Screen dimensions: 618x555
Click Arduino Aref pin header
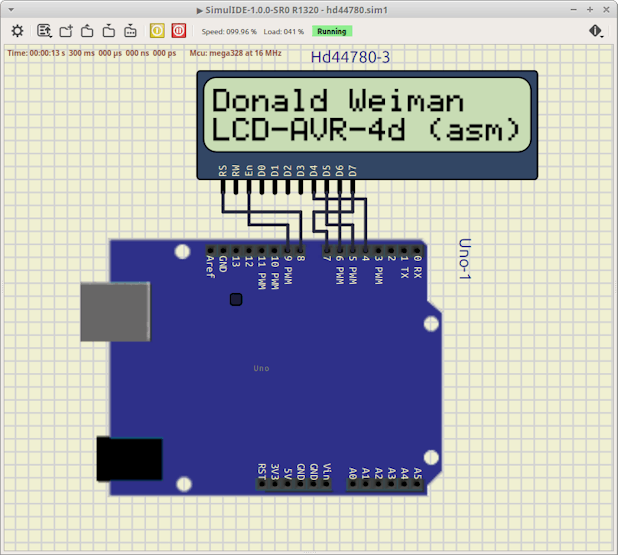pyautogui.click(x=210, y=250)
